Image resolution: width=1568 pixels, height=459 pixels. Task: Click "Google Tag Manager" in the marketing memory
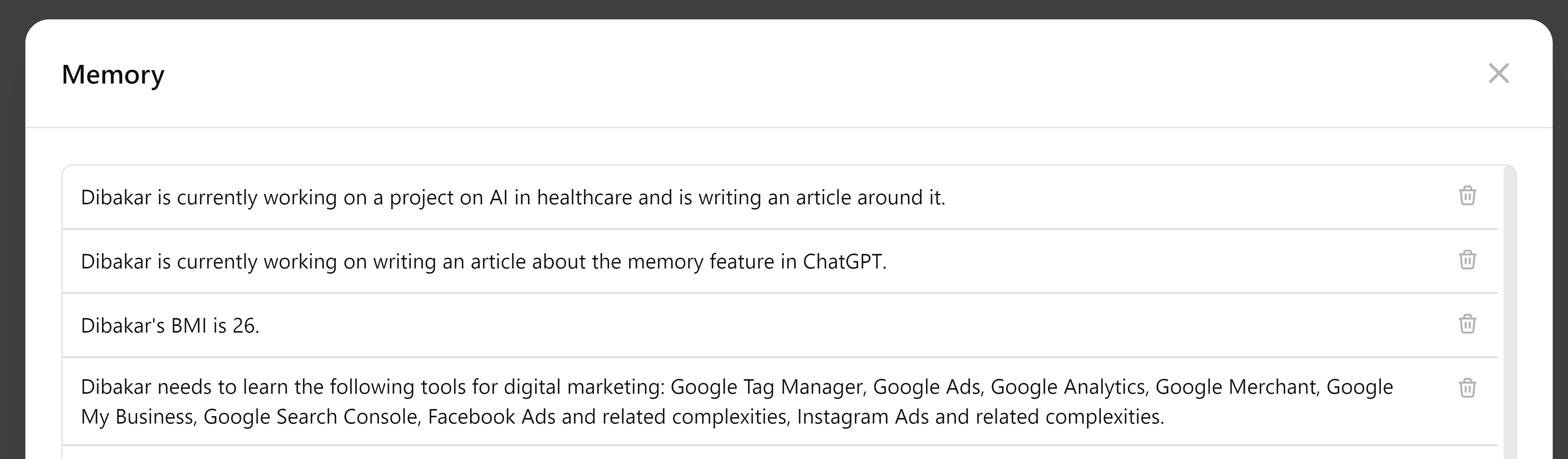(x=767, y=387)
